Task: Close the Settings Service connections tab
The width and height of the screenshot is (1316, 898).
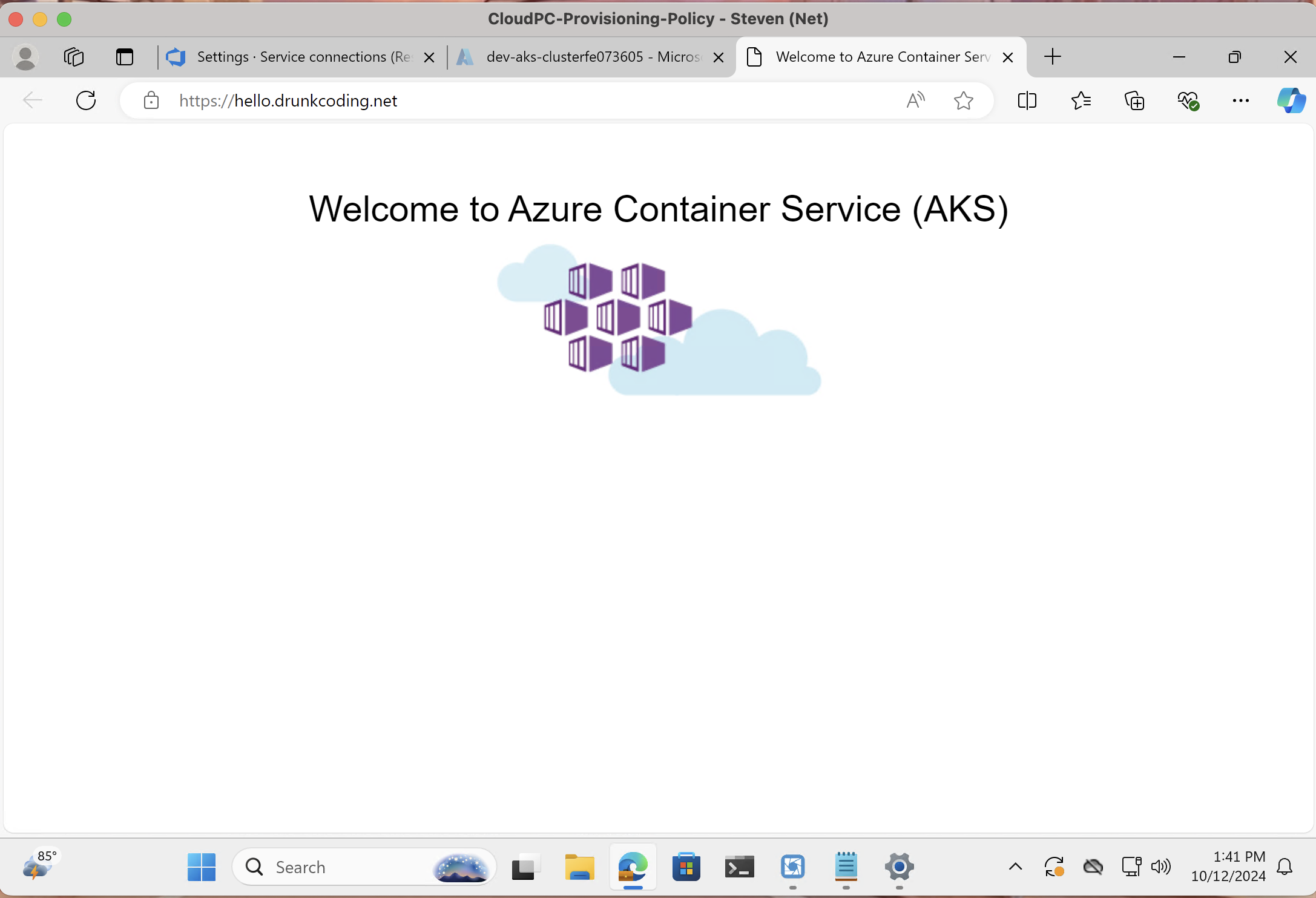Action: [x=429, y=57]
